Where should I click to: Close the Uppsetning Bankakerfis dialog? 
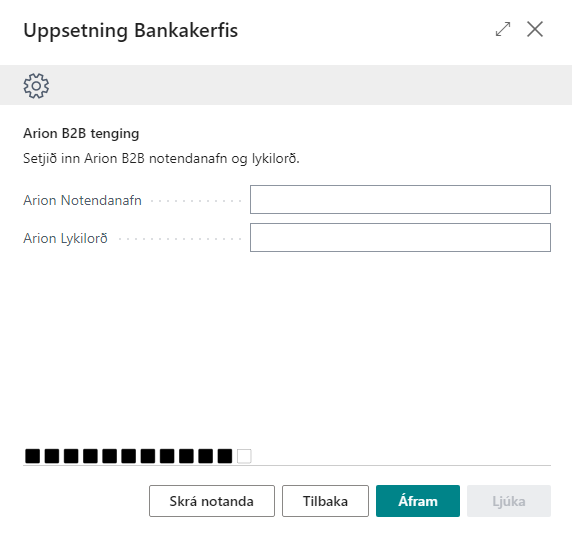535,29
